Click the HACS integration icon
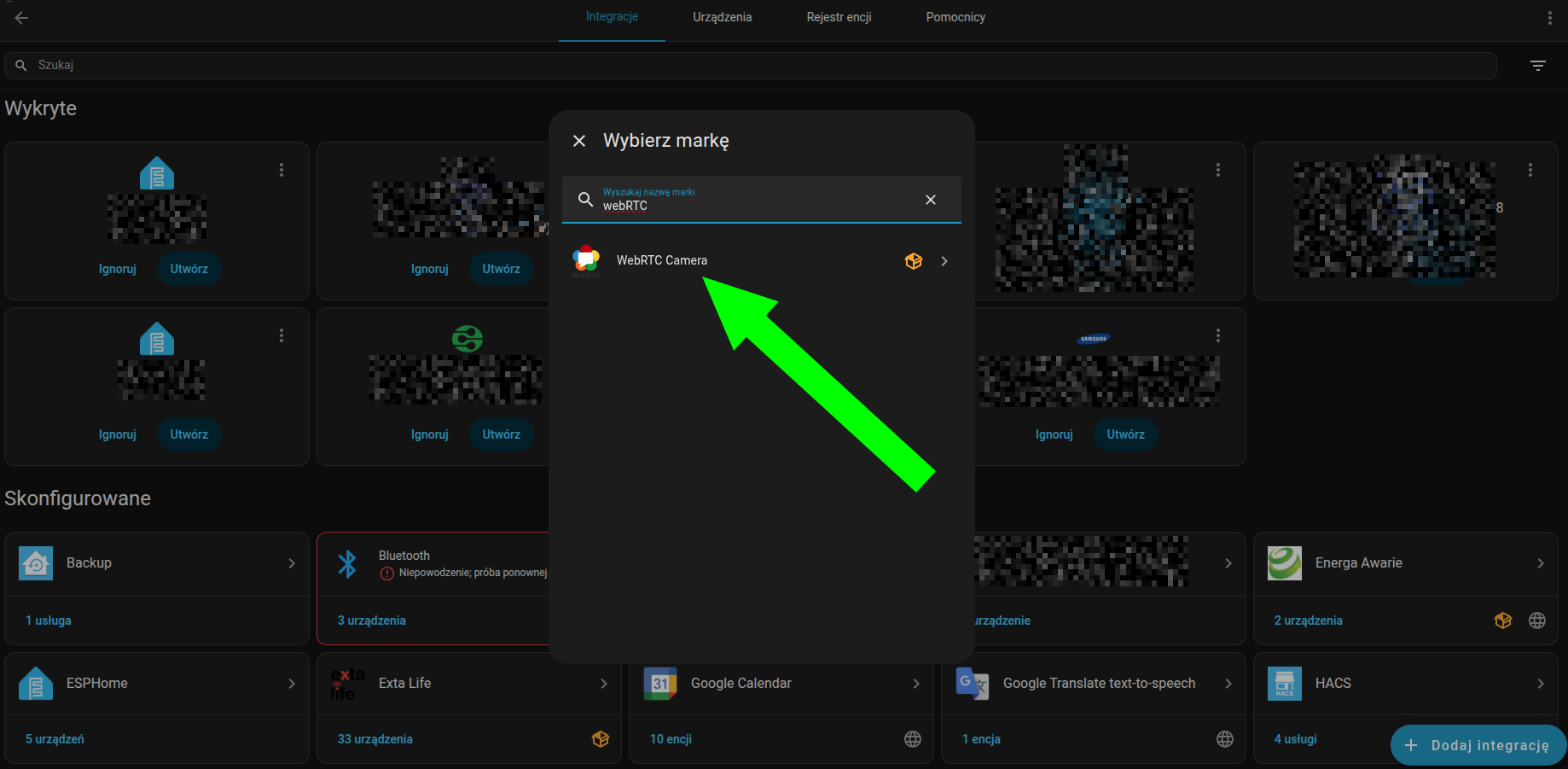The height and width of the screenshot is (769, 1568). (x=1284, y=684)
